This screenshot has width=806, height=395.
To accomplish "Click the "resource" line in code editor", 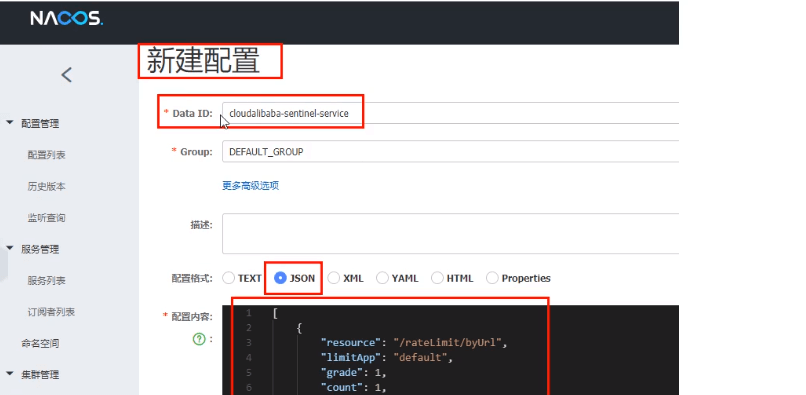I will point(414,343).
